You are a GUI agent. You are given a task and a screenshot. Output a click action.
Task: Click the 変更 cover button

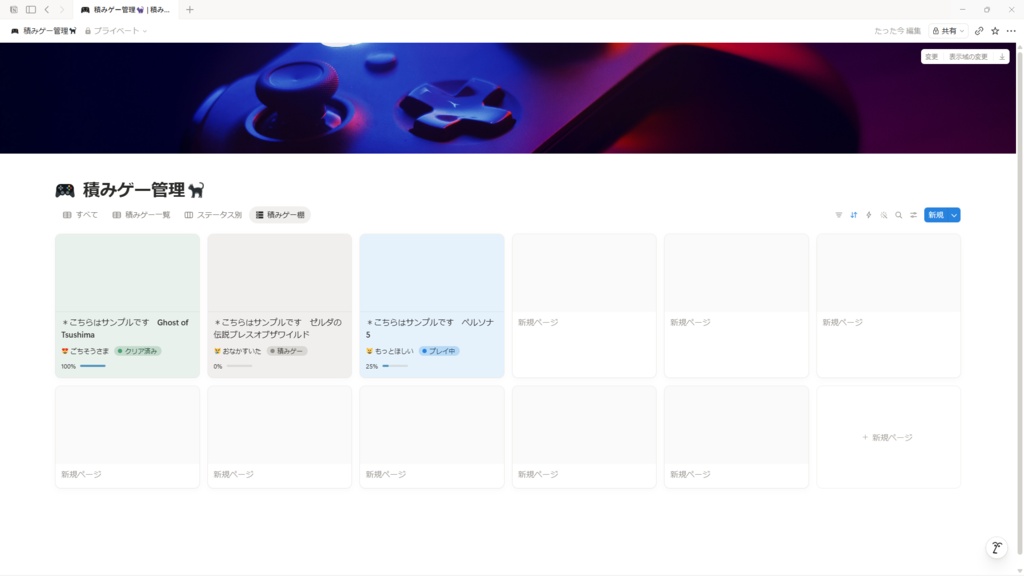pyautogui.click(x=932, y=57)
